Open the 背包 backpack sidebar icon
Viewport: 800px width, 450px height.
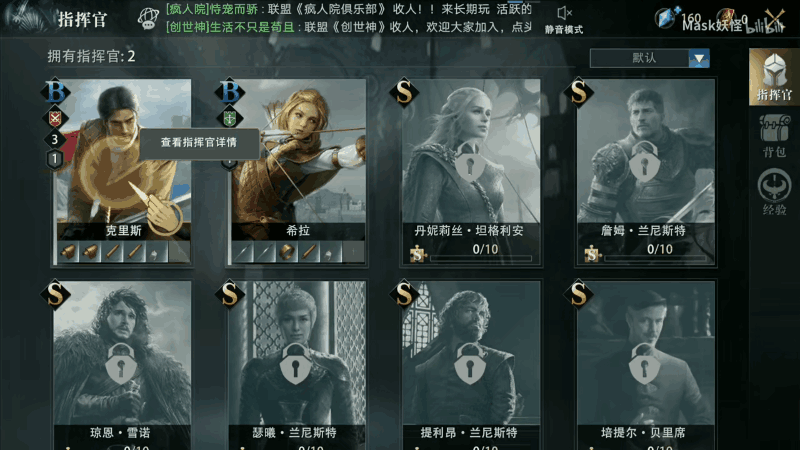pyautogui.click(x=774, y=135)
